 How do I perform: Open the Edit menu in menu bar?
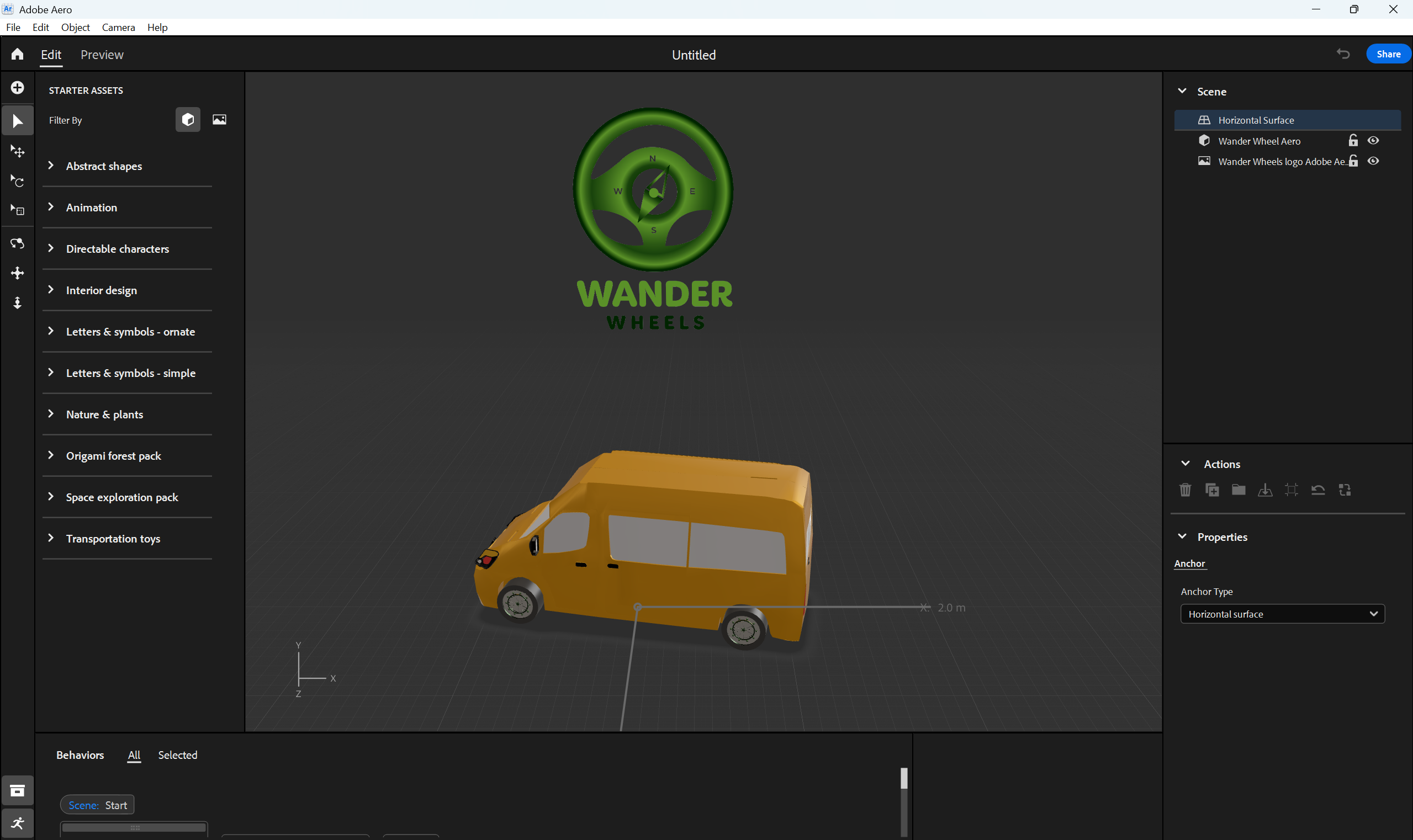[41, 27]
